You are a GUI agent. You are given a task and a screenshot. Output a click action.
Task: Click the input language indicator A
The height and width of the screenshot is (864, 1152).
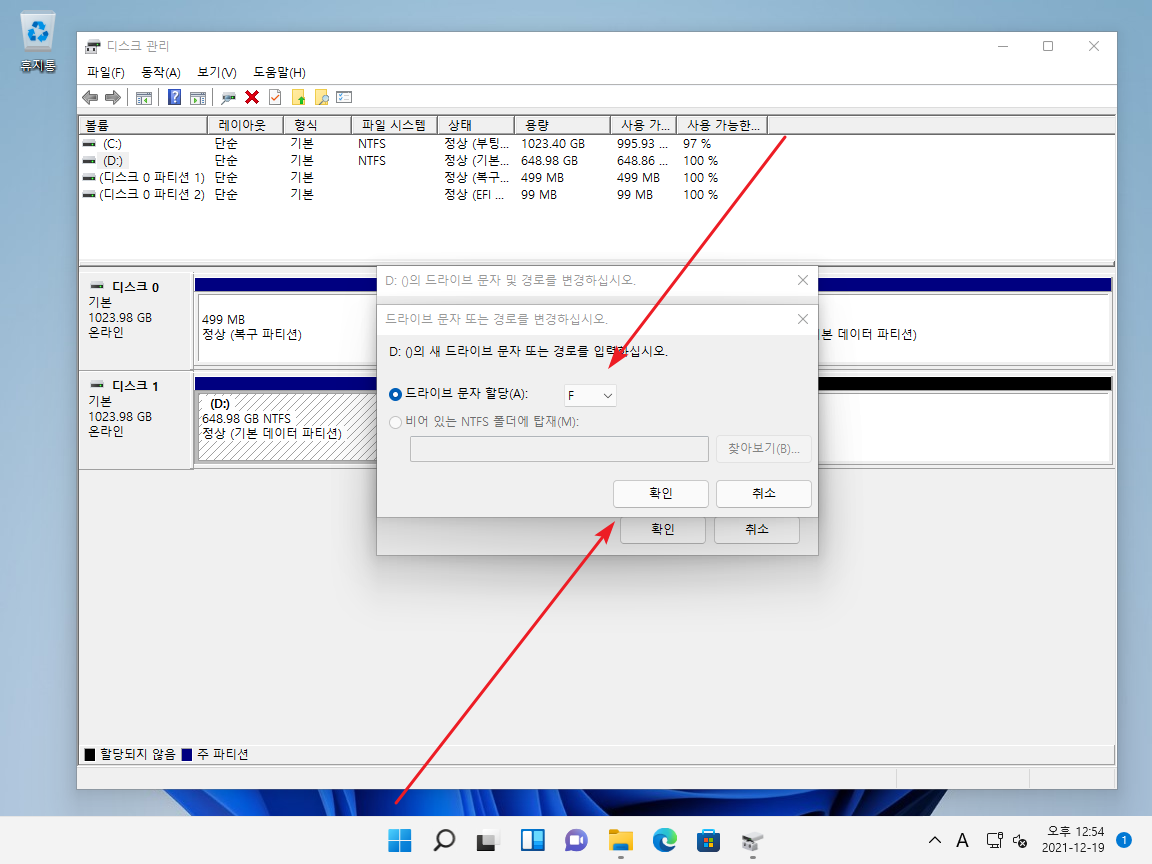click(x=962, y=840)
